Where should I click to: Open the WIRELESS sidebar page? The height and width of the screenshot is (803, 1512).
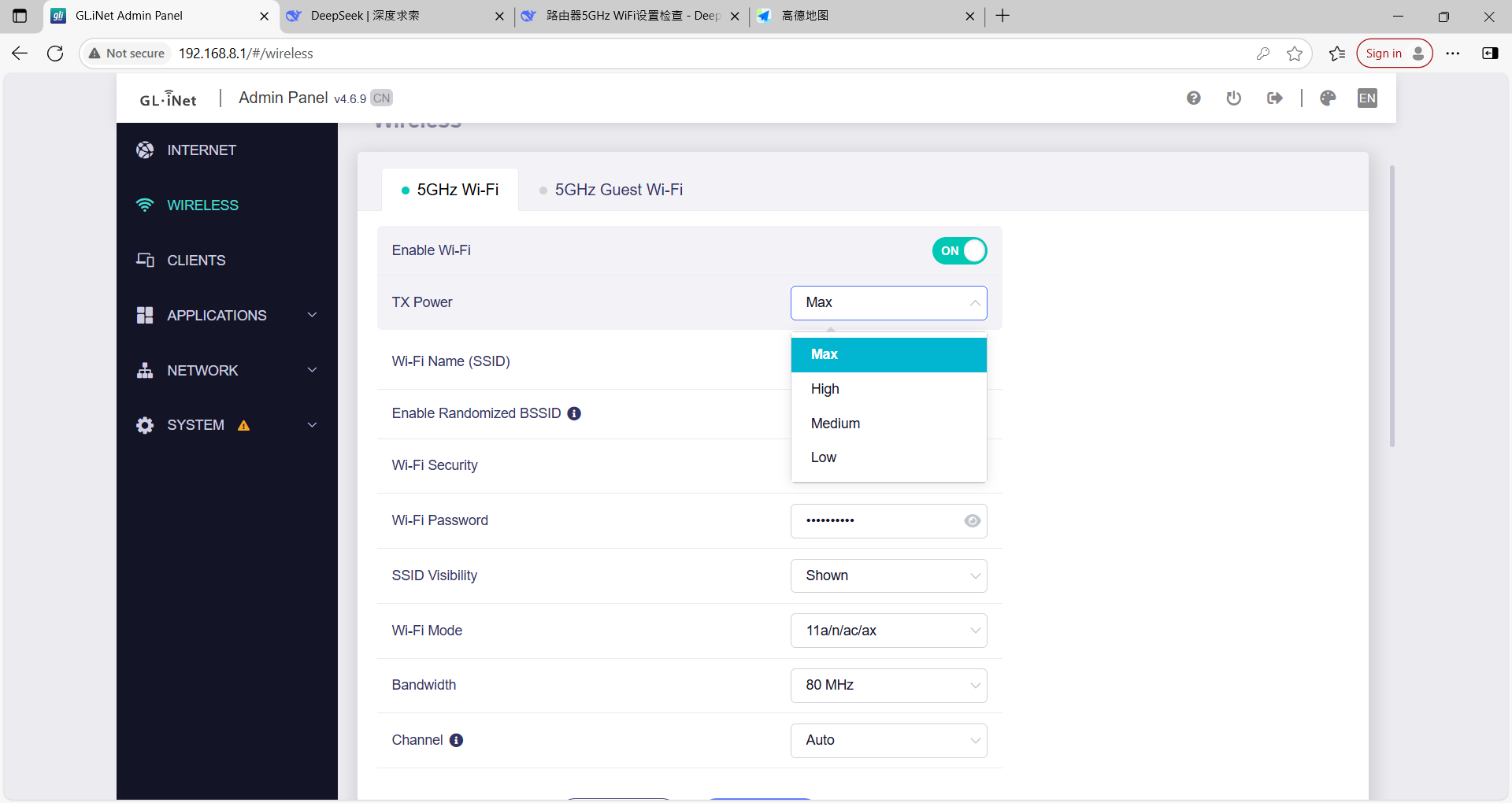202,205
